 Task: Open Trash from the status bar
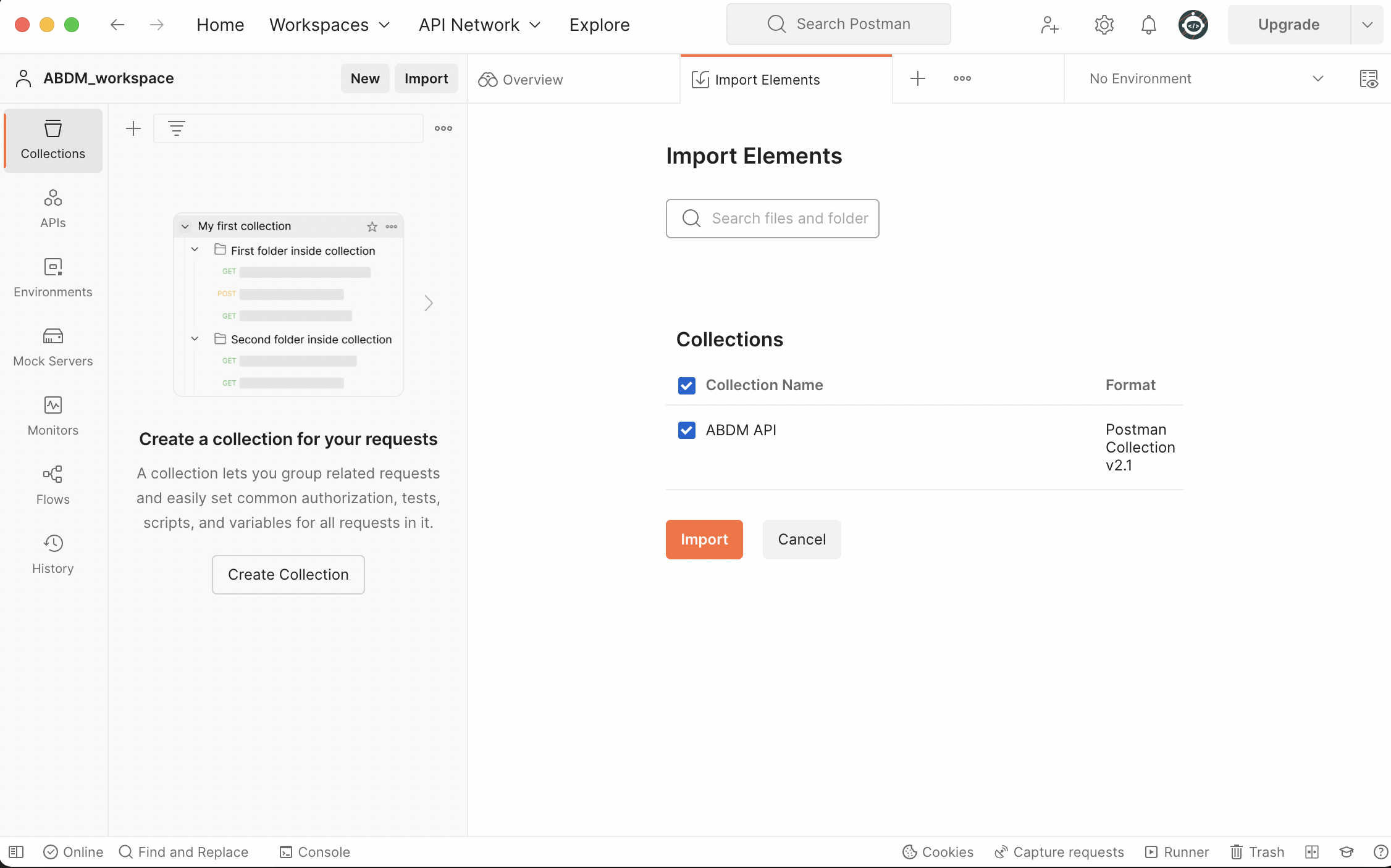pyautogui.click(x=1257, y=852)
